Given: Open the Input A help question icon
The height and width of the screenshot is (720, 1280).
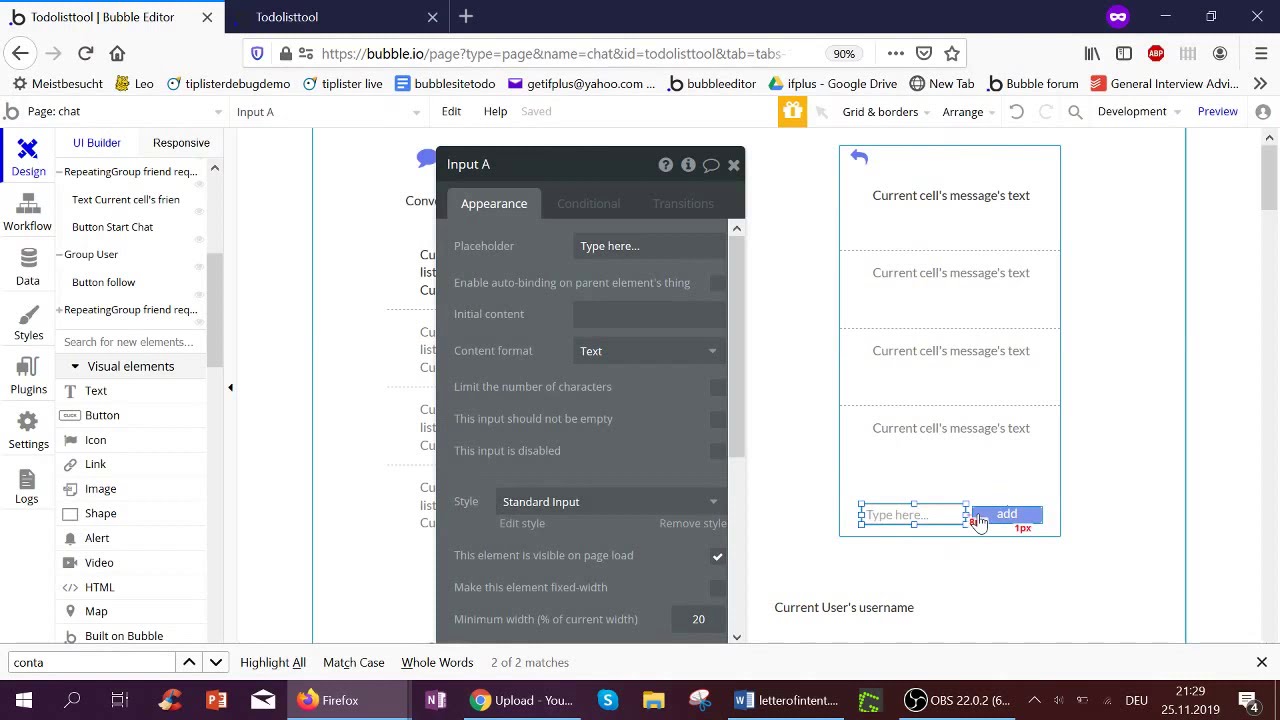Looking at the screenshot, I should [666, 165].
